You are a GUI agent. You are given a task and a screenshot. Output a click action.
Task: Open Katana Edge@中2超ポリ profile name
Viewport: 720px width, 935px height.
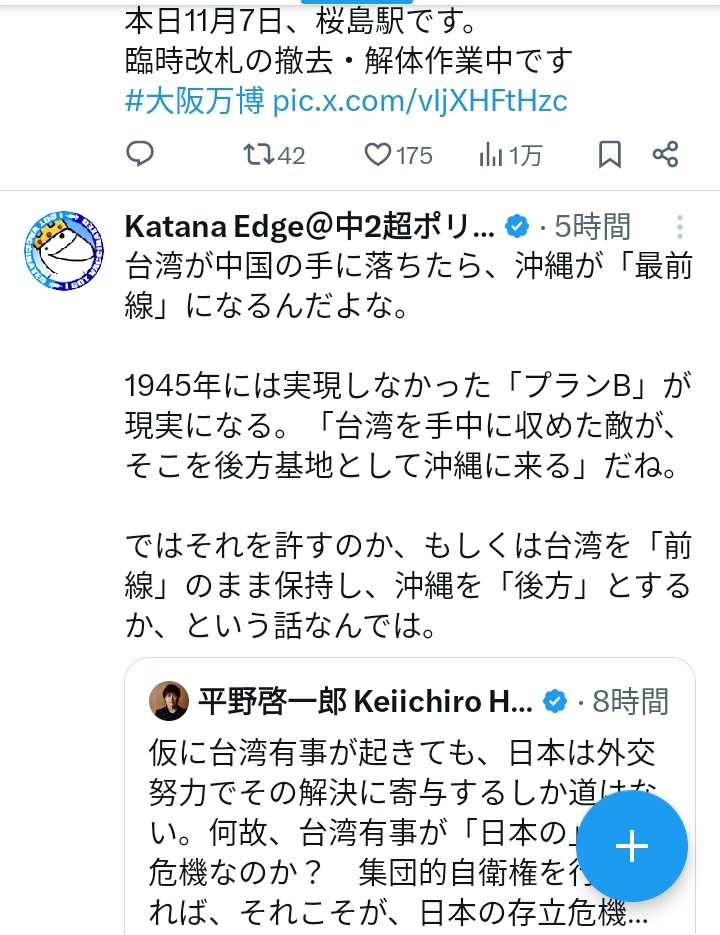coord(310,227)
